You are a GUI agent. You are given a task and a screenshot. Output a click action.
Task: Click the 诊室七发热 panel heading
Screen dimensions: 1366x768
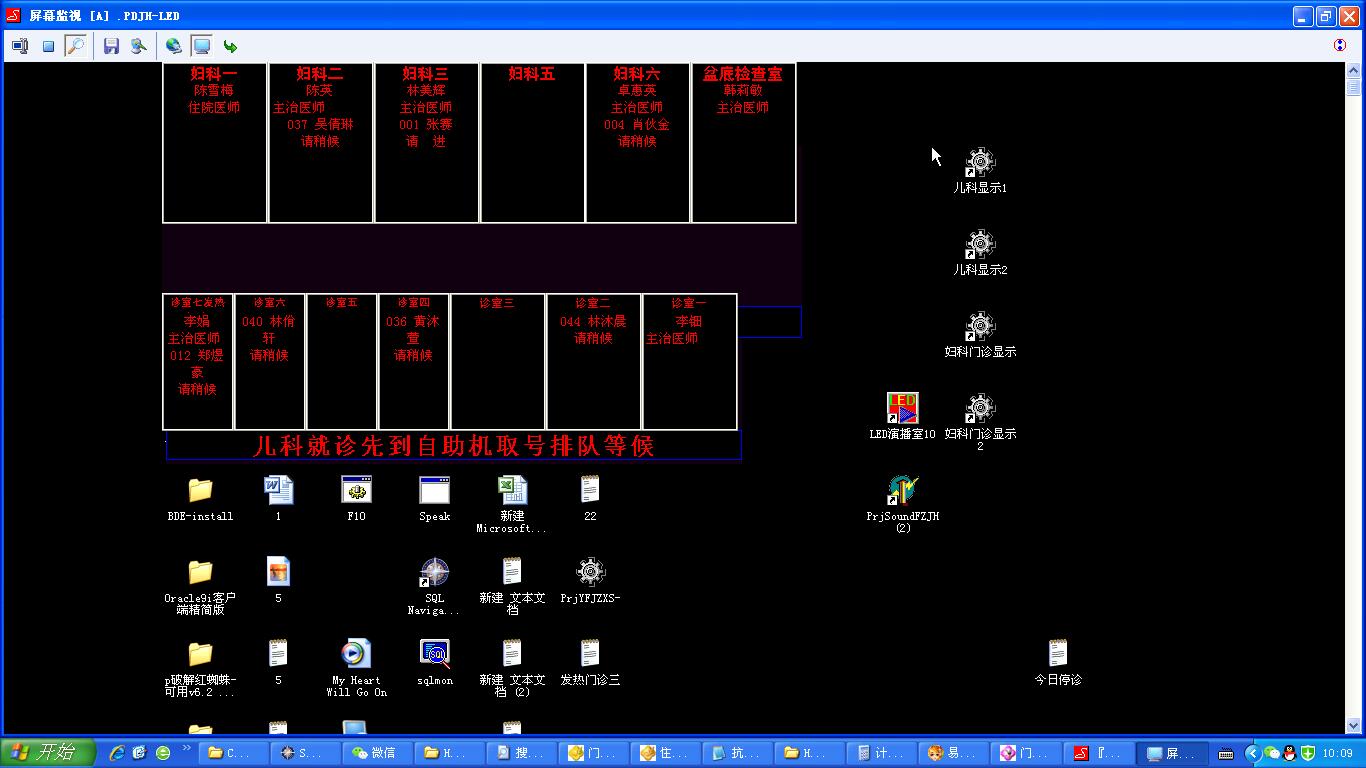(198, 302)
